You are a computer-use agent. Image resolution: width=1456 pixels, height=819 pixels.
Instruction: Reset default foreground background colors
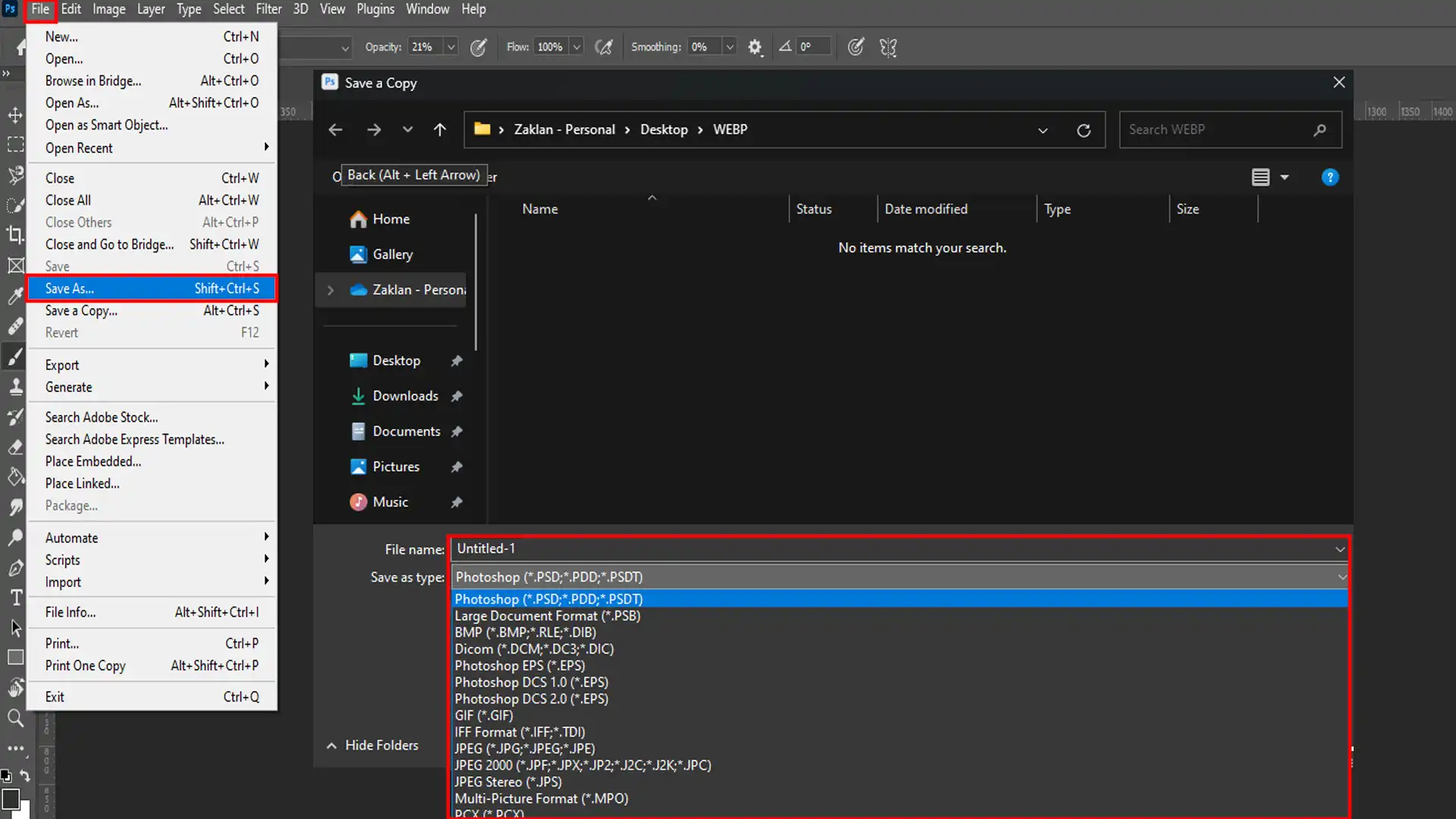click(6, 776)
